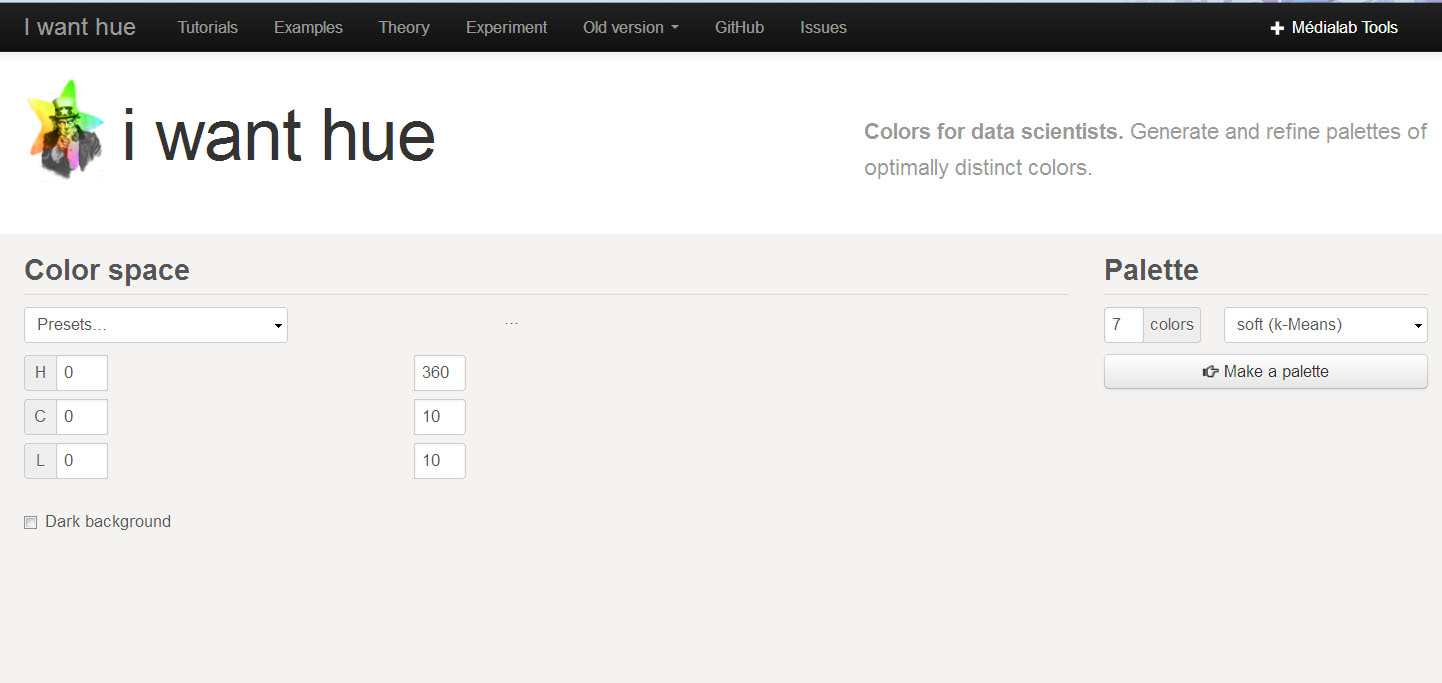The width and height of the screenshot is (1442, 683).
Task: Click the Uncle Sam star logo
Action: (65, 130)
